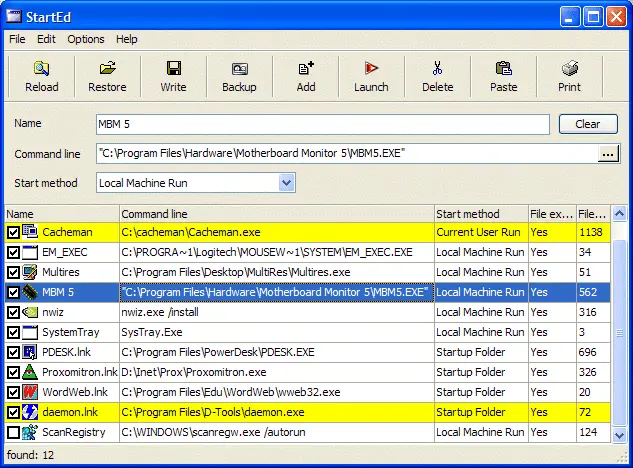Open the Options menu
Screen dimensions: 633x468
86,39
